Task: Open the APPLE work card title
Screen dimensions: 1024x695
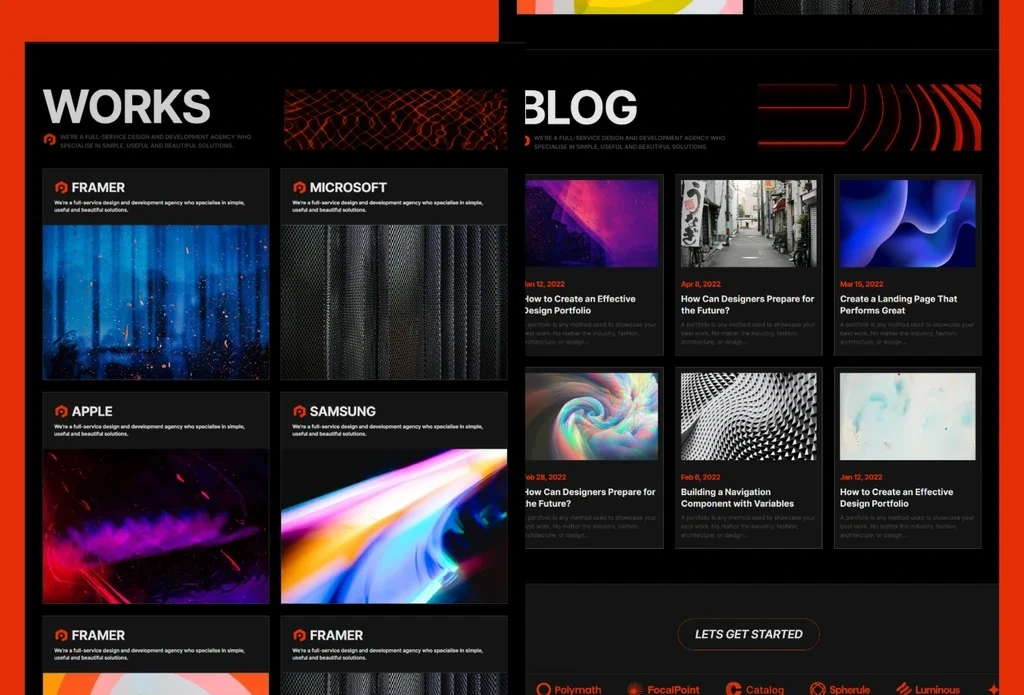Action: click(x=92, y=412)
